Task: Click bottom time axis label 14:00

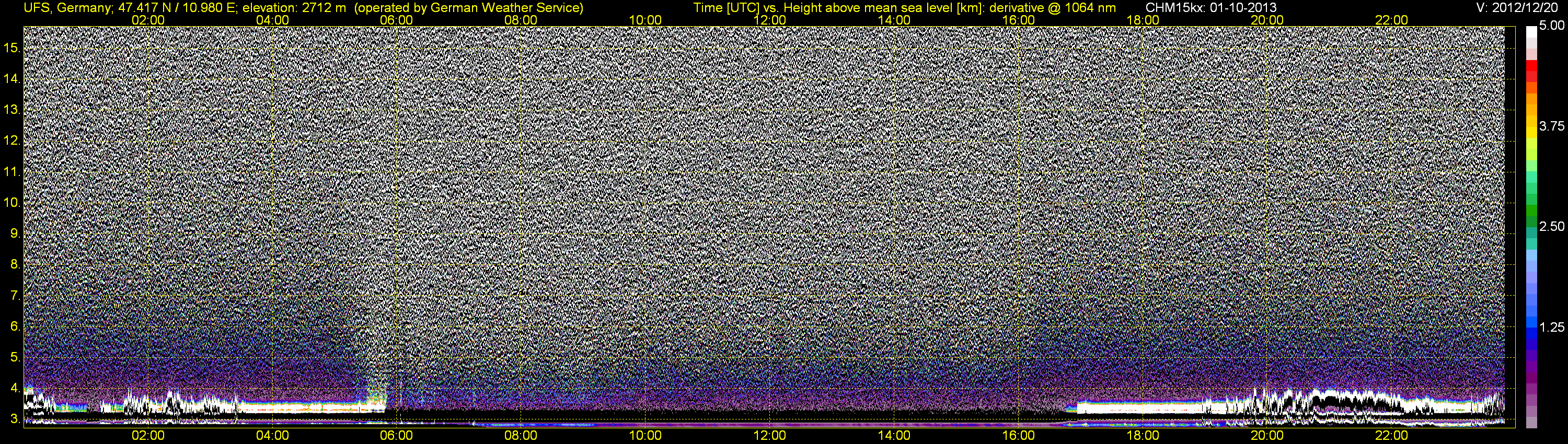Action: (894, 436)
